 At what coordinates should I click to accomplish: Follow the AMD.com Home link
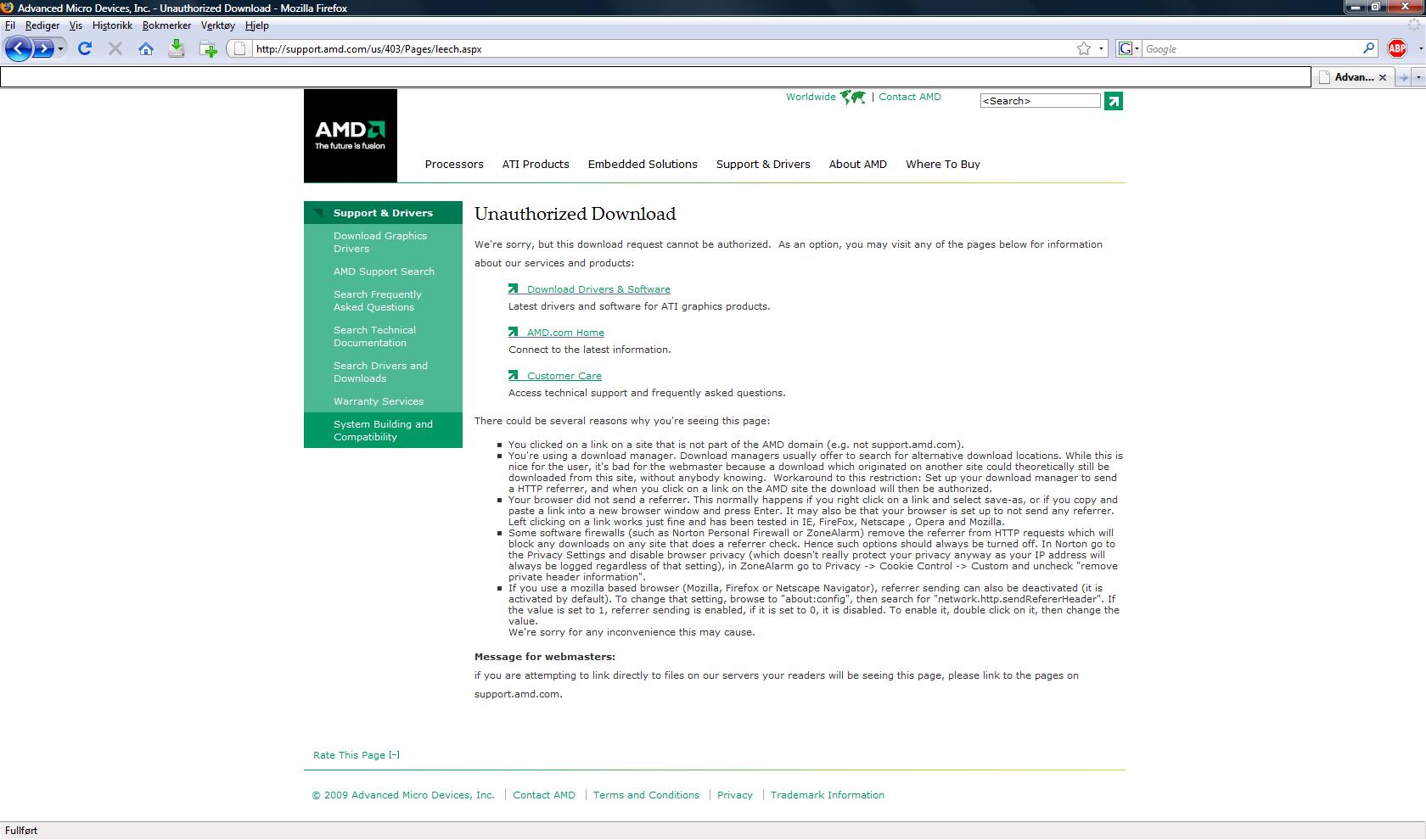point(565,333)
